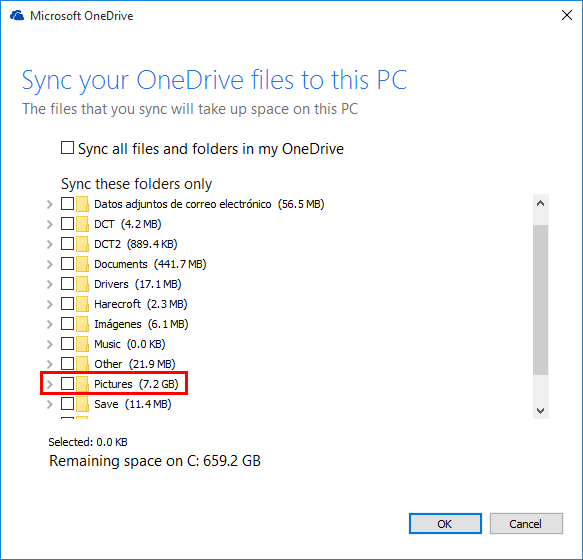Expand the Documents folder chevron
The width and height of the screenshot is (583, 560).
coord(49,264)
